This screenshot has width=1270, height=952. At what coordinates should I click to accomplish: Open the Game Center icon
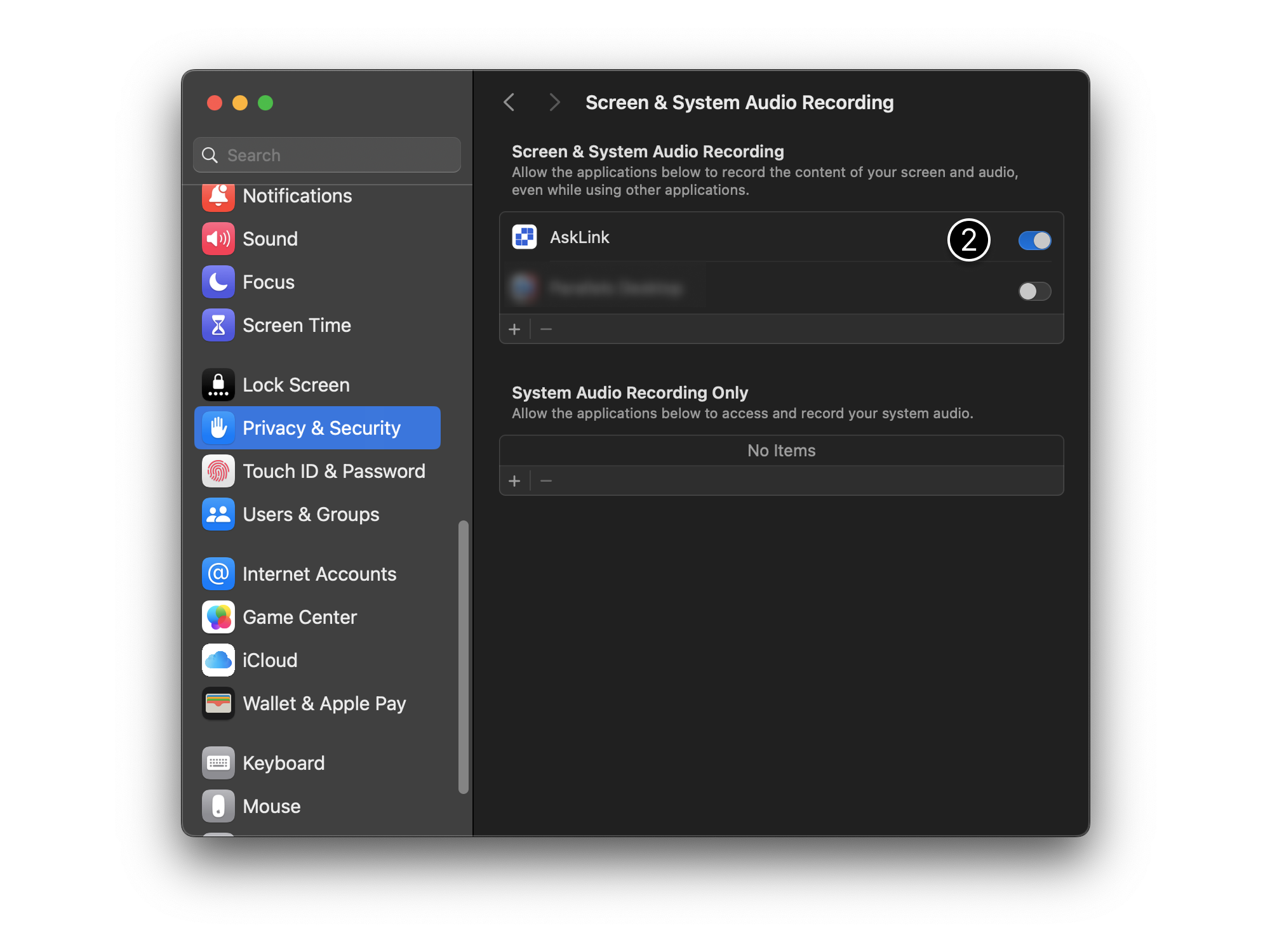[x=218, y=617]
